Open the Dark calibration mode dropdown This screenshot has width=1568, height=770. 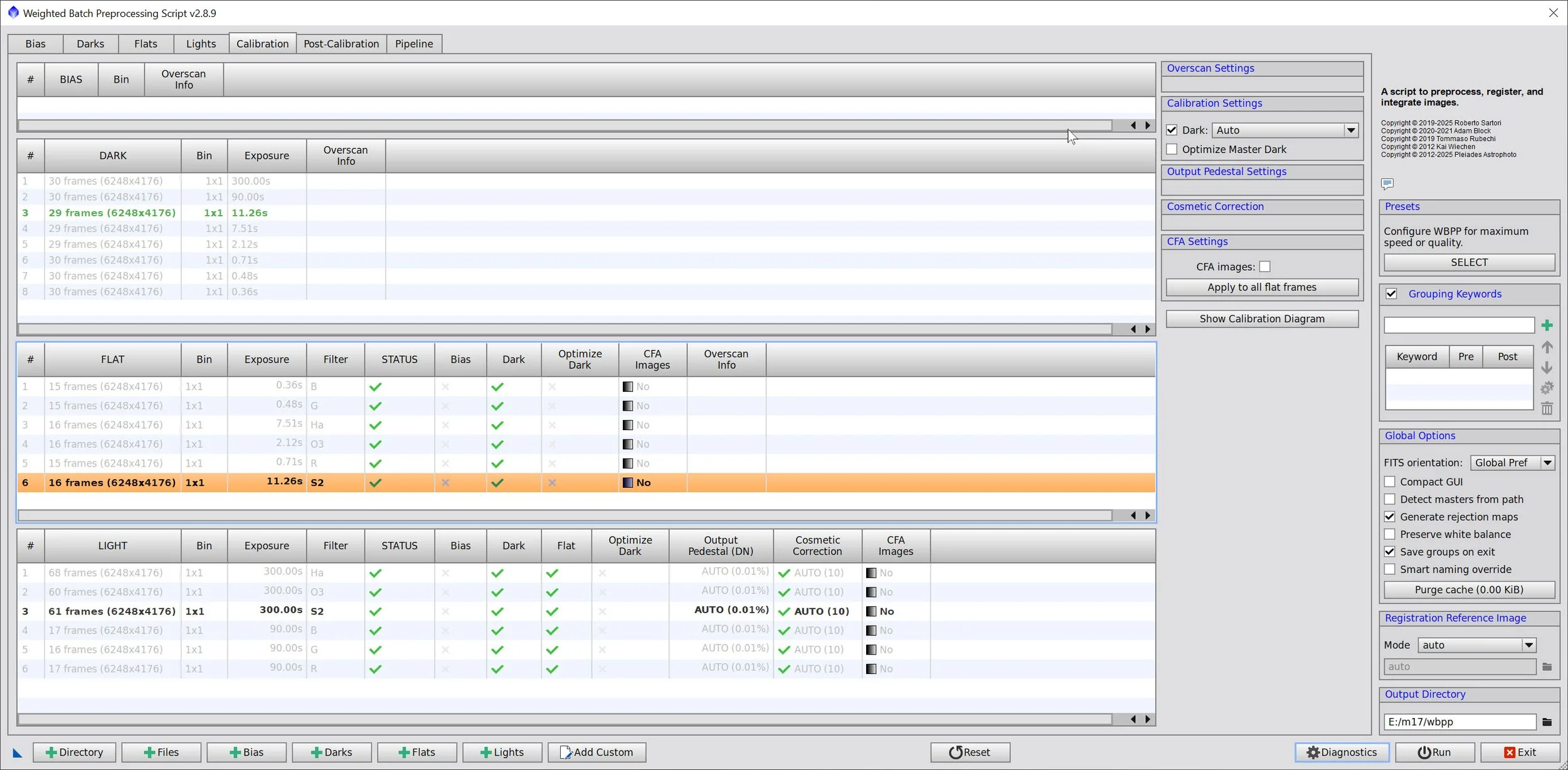click(x=1350, y=130)
